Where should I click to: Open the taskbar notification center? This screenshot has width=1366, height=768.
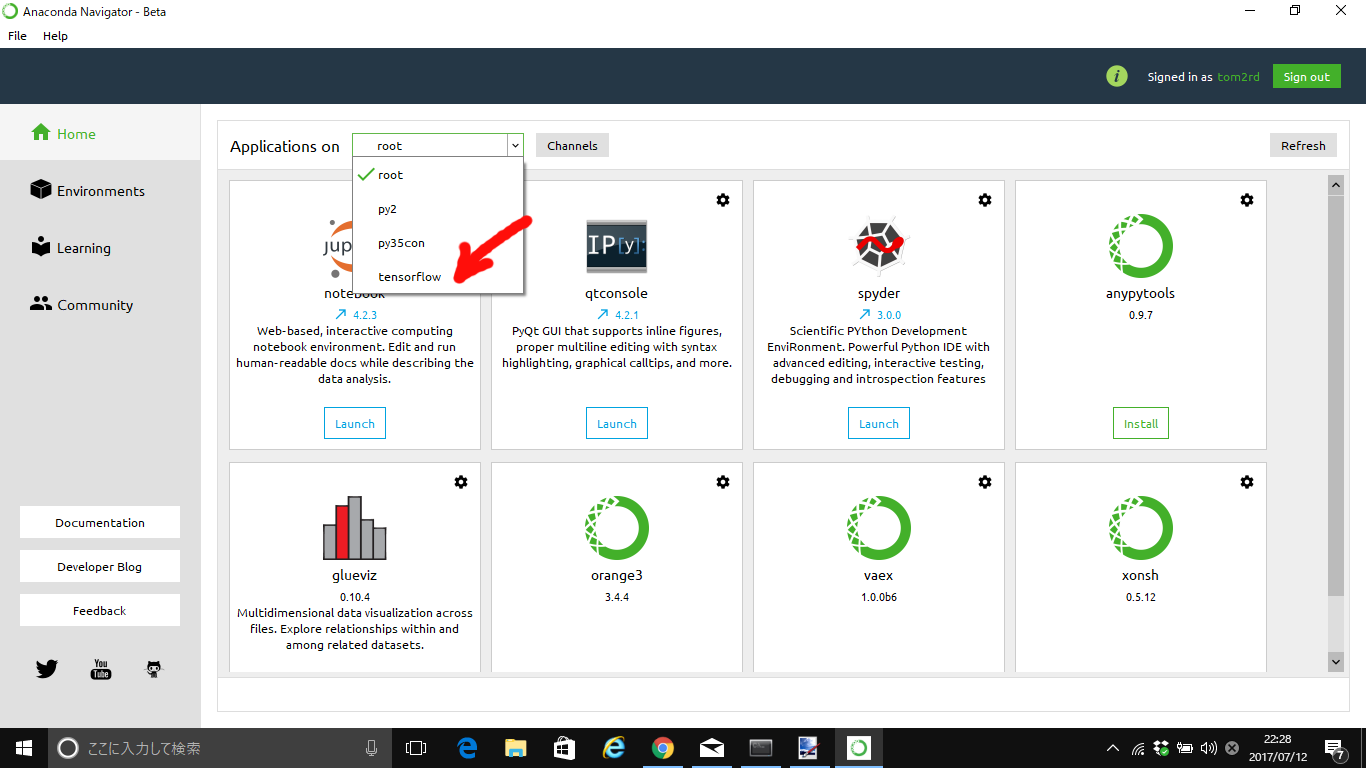[x=1336, y=748]
